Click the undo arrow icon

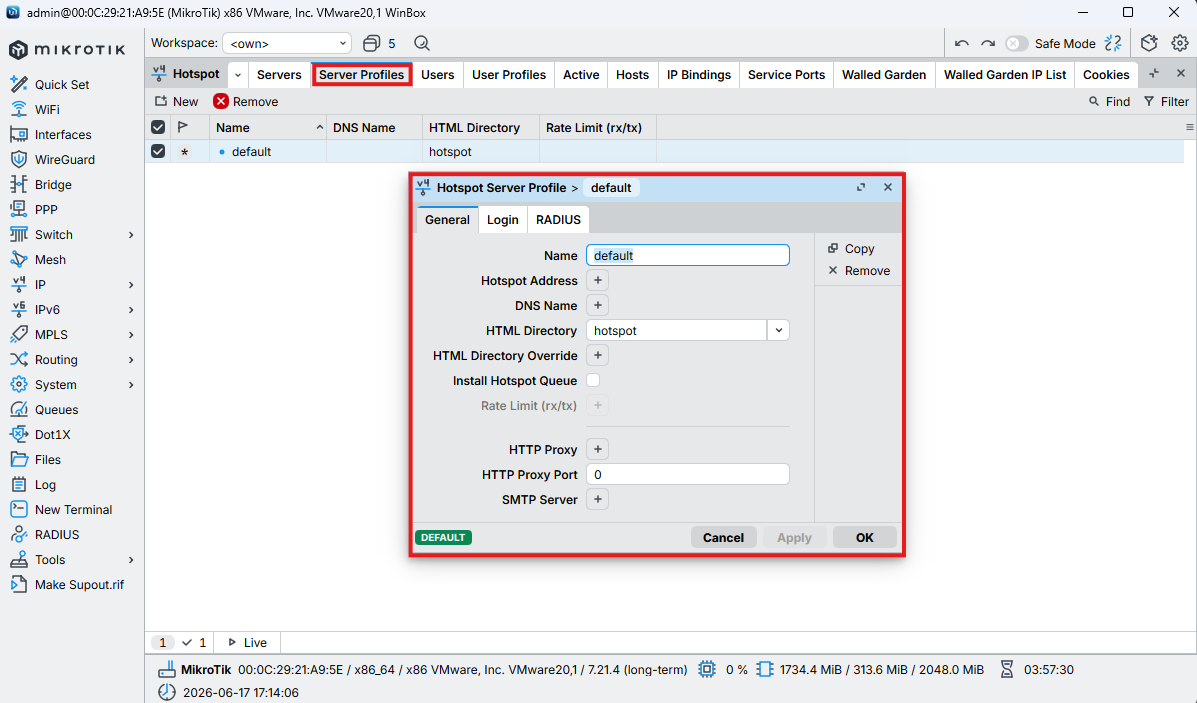pyautogui.click(x=962, y=44)
